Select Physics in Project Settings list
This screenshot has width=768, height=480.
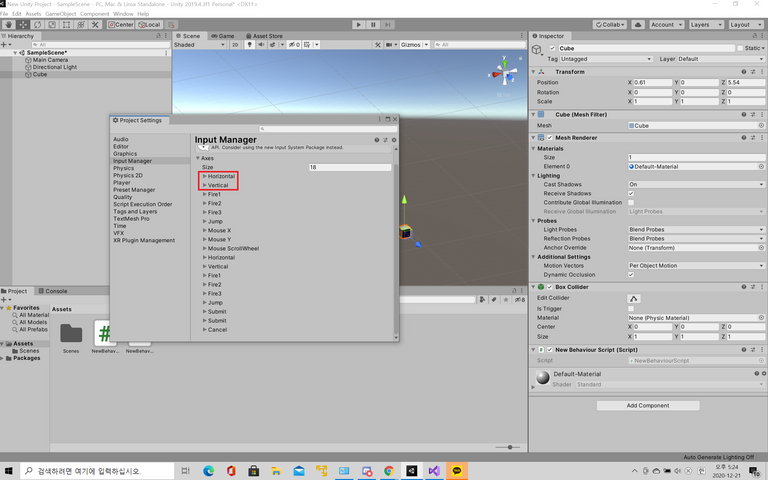pos(123,168)
